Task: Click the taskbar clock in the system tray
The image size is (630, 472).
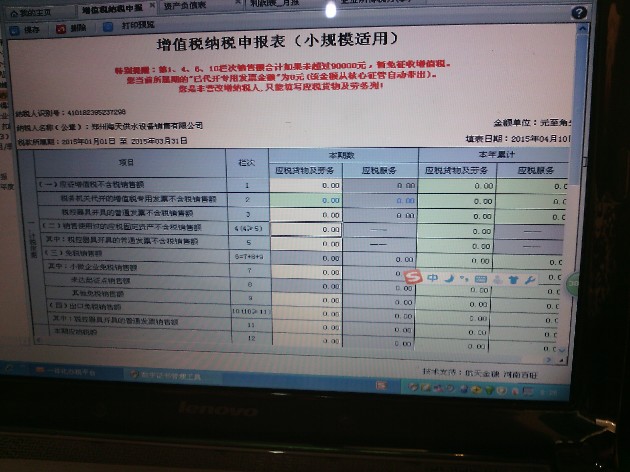Action: point(550,392)
